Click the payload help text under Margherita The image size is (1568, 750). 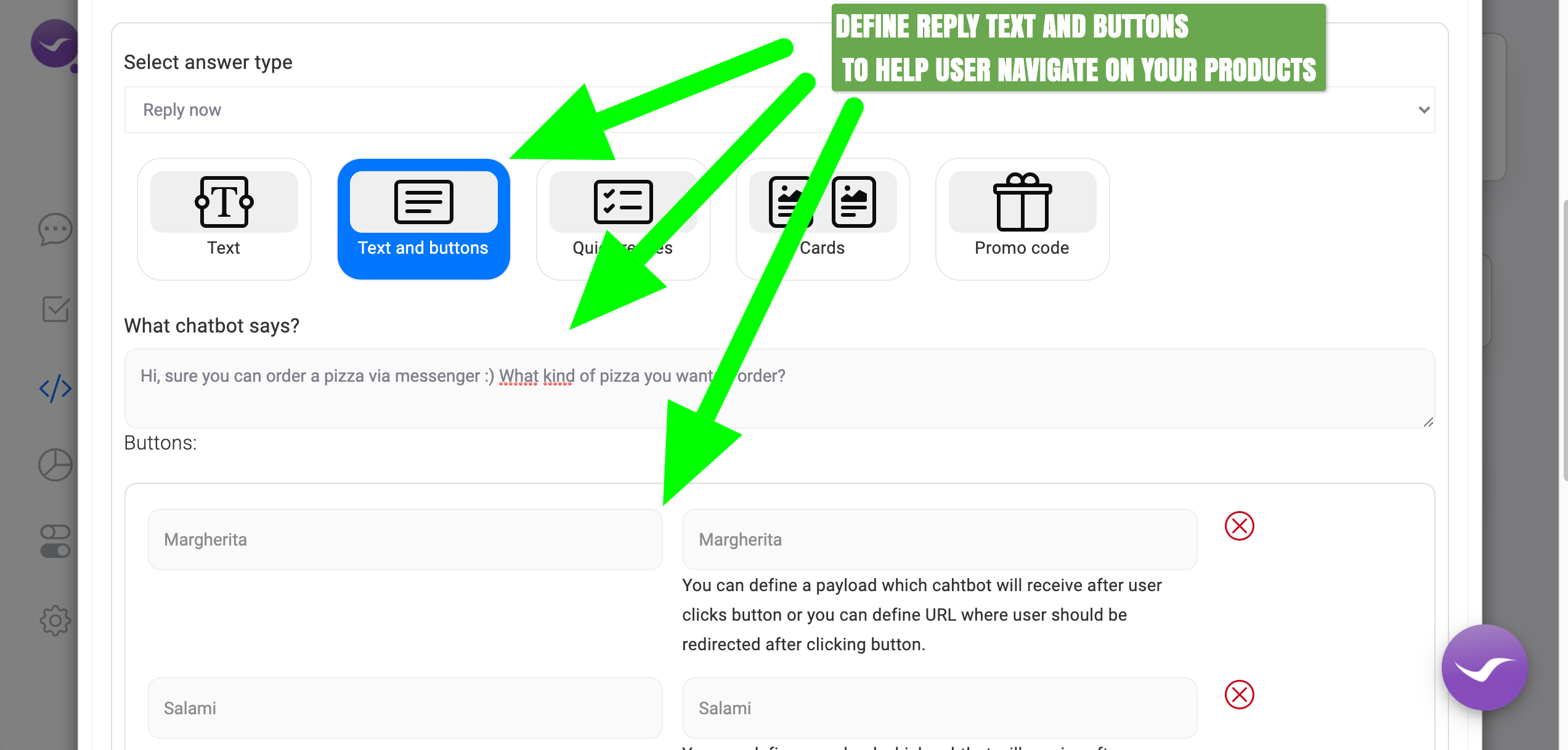tap(922, 615)
